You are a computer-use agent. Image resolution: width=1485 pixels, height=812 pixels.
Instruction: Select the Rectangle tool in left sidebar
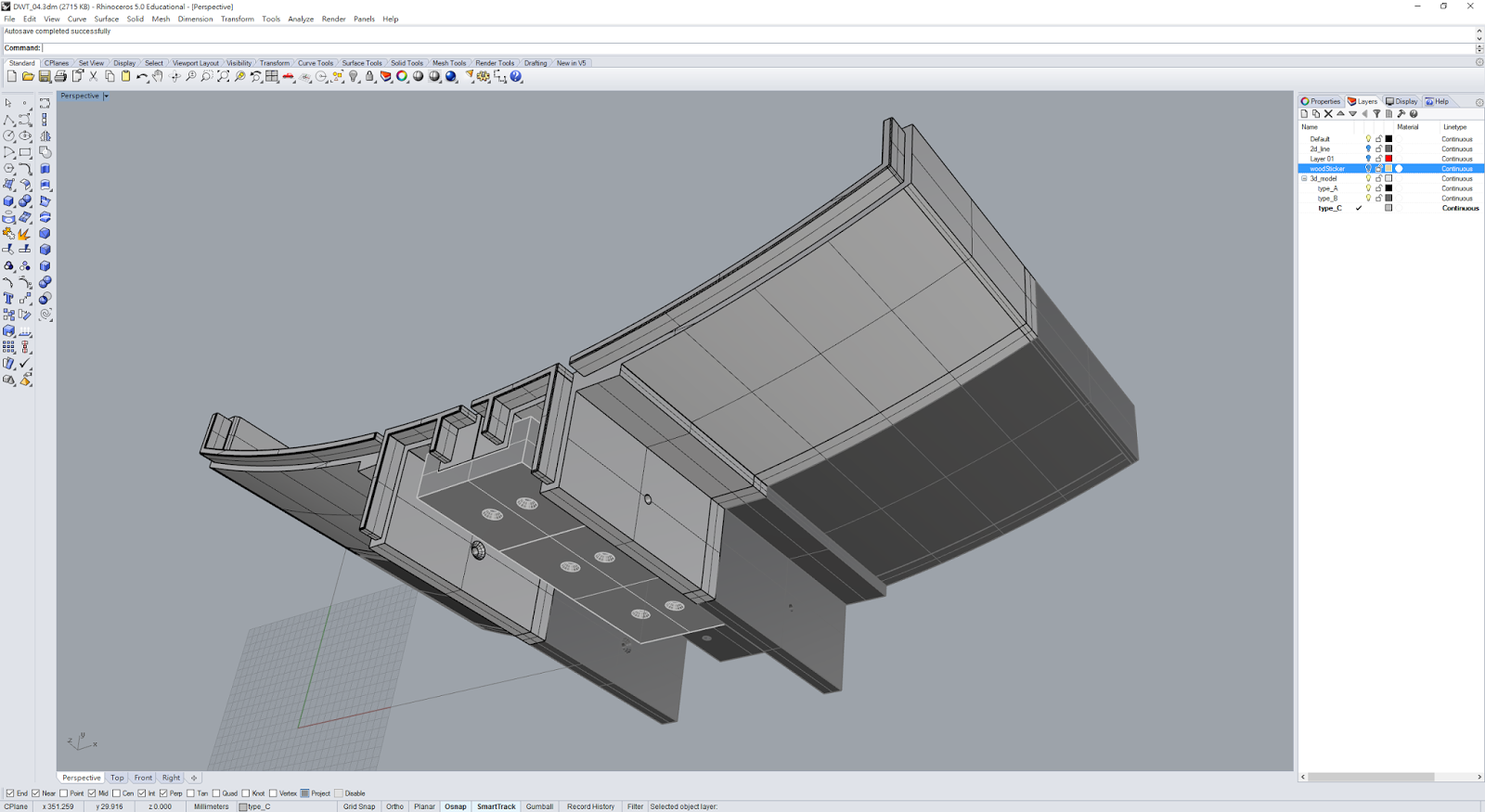tap(25, 152)
